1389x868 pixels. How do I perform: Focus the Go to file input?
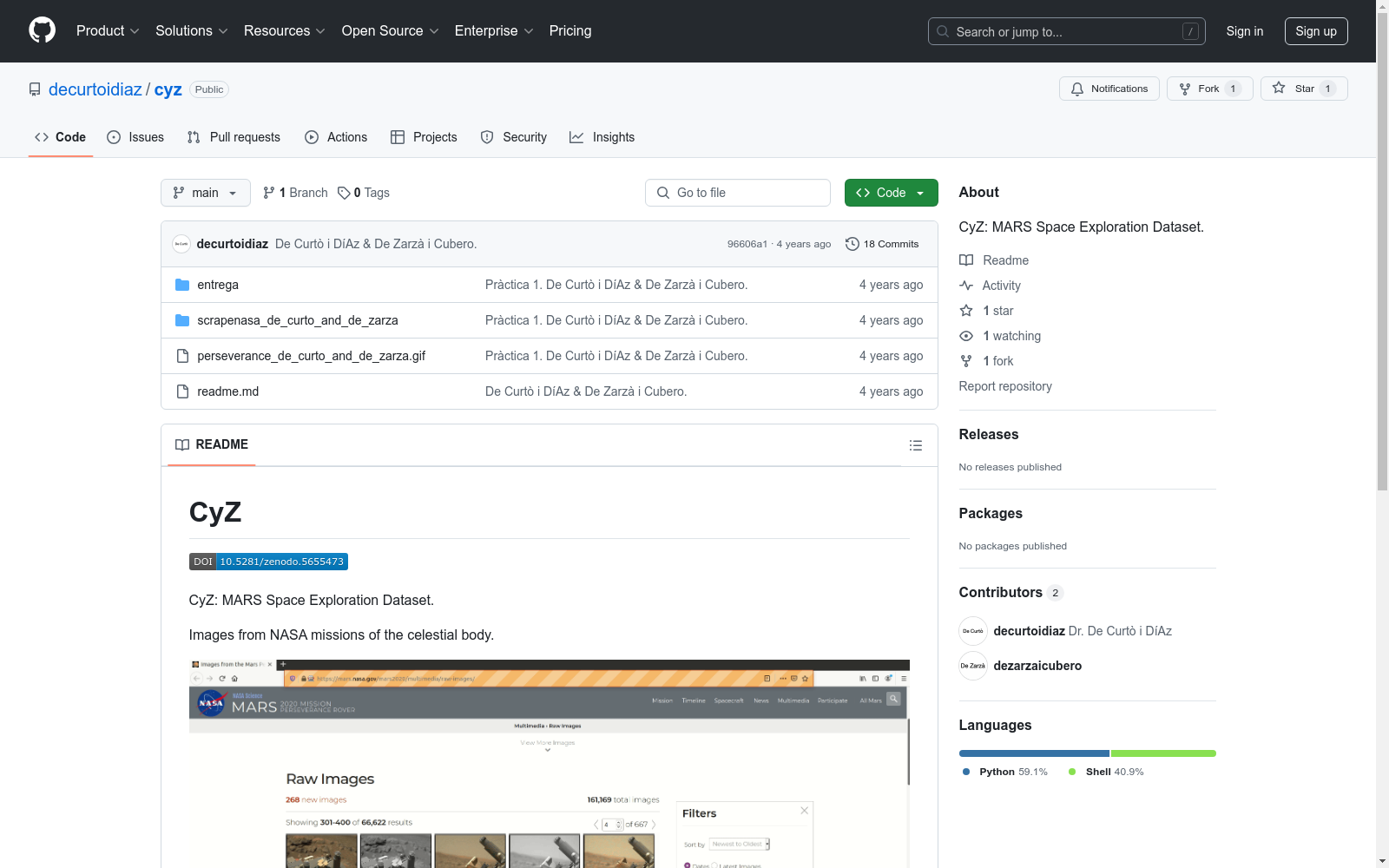738,193
